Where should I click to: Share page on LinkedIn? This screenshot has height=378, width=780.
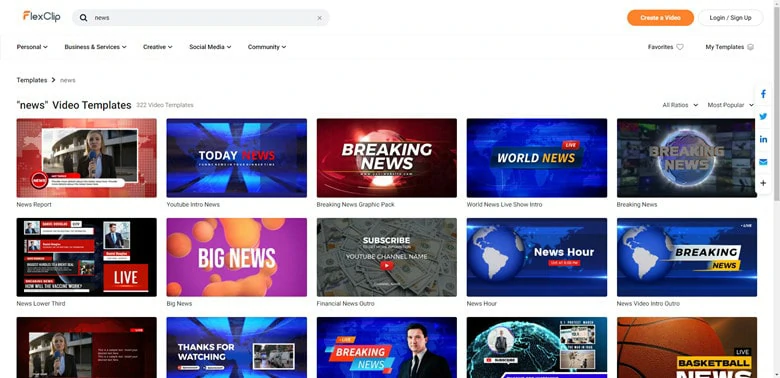pyautogui.click(x=763, y=139)
